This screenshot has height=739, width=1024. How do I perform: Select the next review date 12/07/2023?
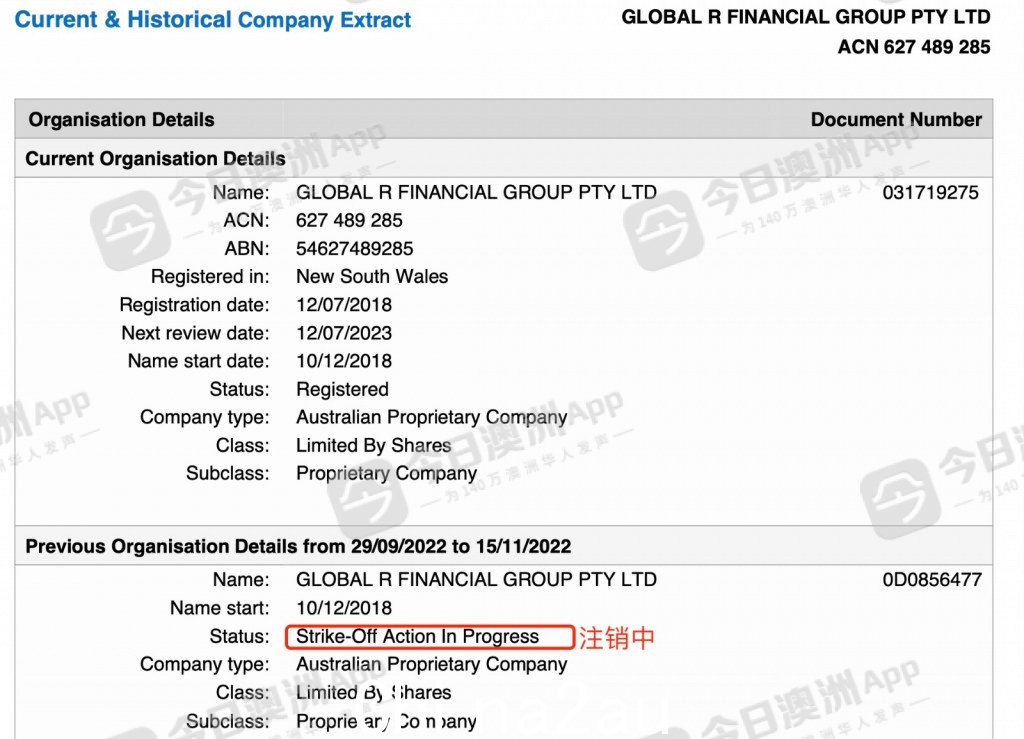tap(344, 333)
